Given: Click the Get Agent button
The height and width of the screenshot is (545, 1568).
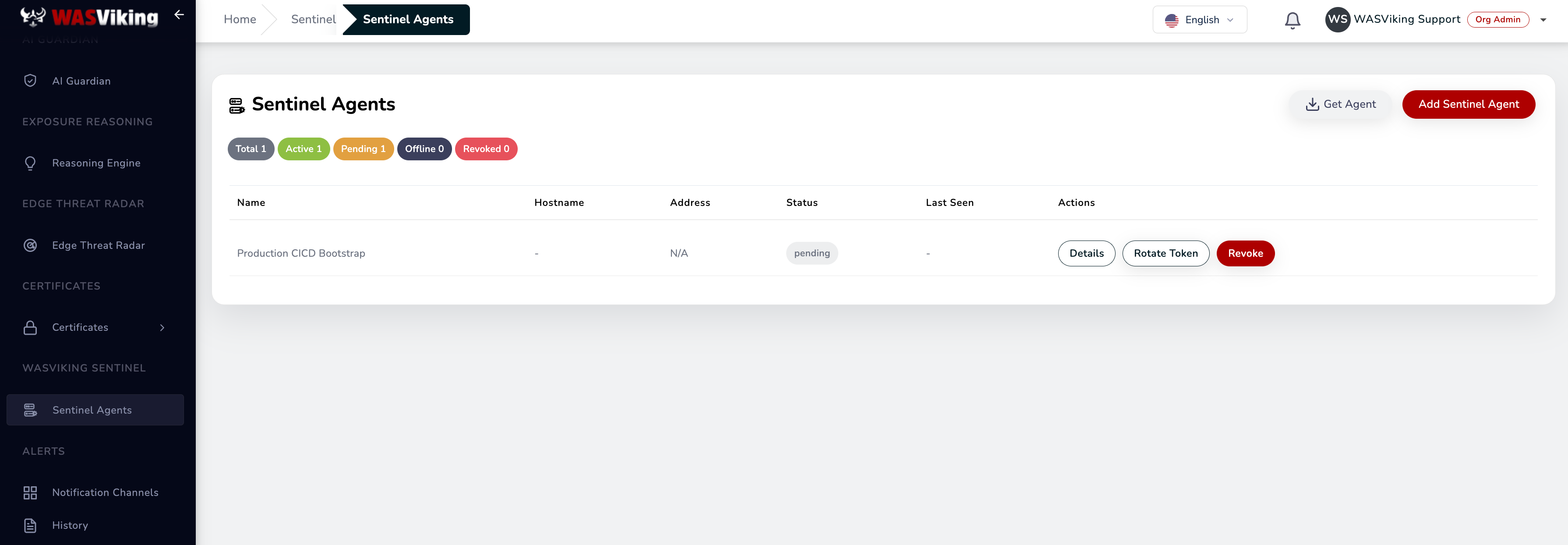Looking at the screenshot, I should point(1340,104).
